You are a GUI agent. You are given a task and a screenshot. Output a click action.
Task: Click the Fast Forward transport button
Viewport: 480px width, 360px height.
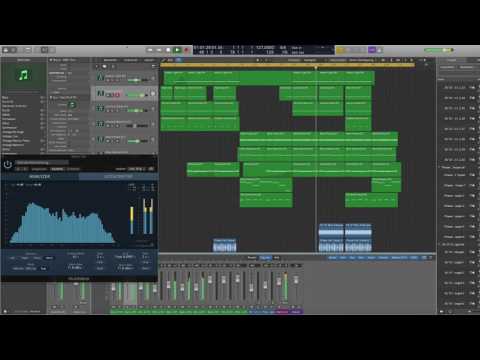[159, 50]
